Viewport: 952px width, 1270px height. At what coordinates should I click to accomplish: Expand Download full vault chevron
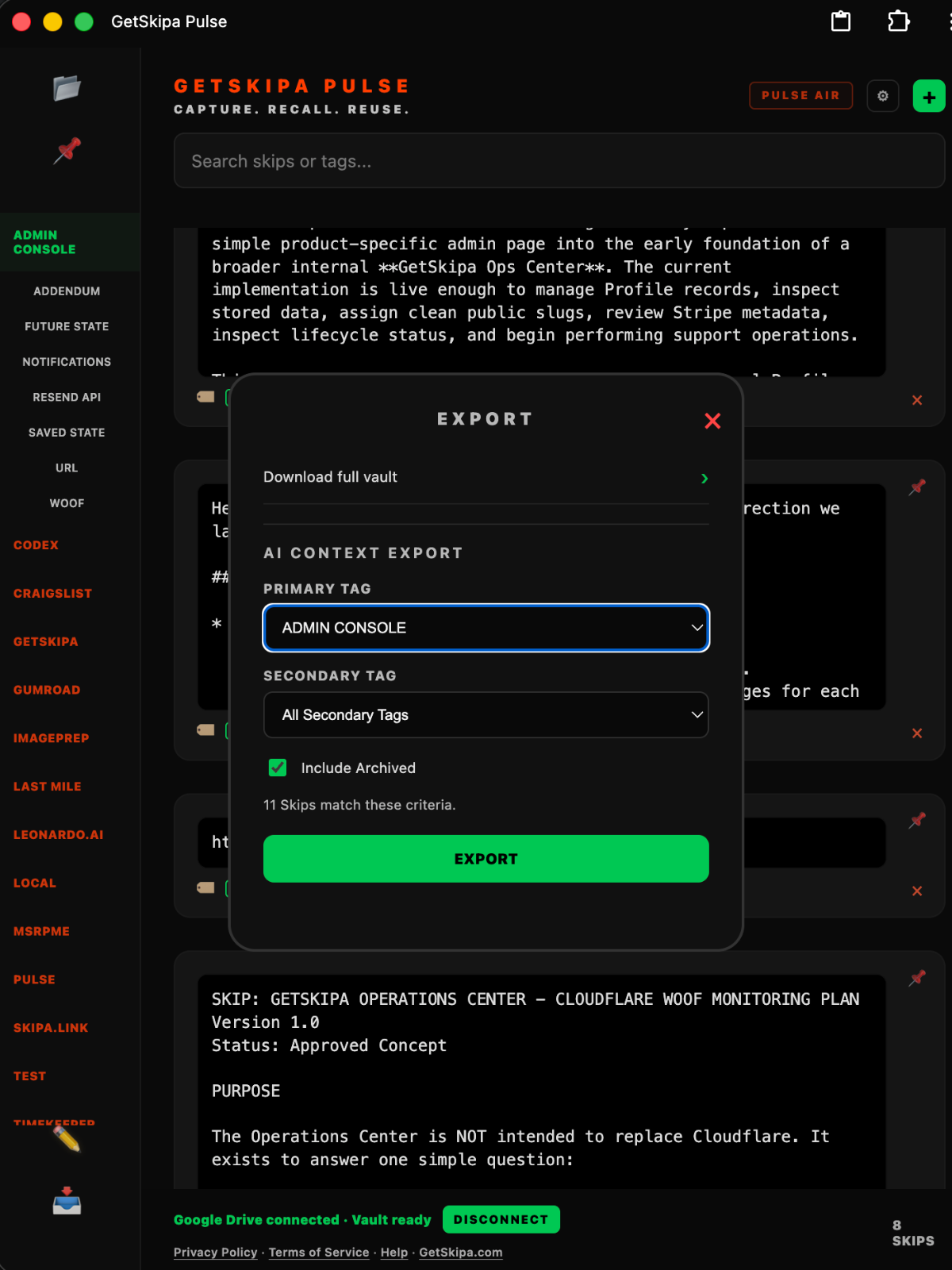(x=704, y=478)
